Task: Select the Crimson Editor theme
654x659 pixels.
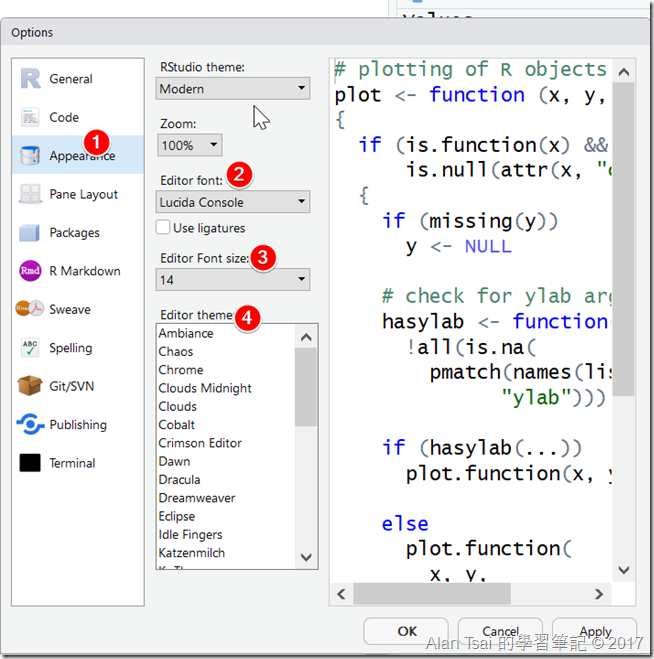Action: point(226,443)
